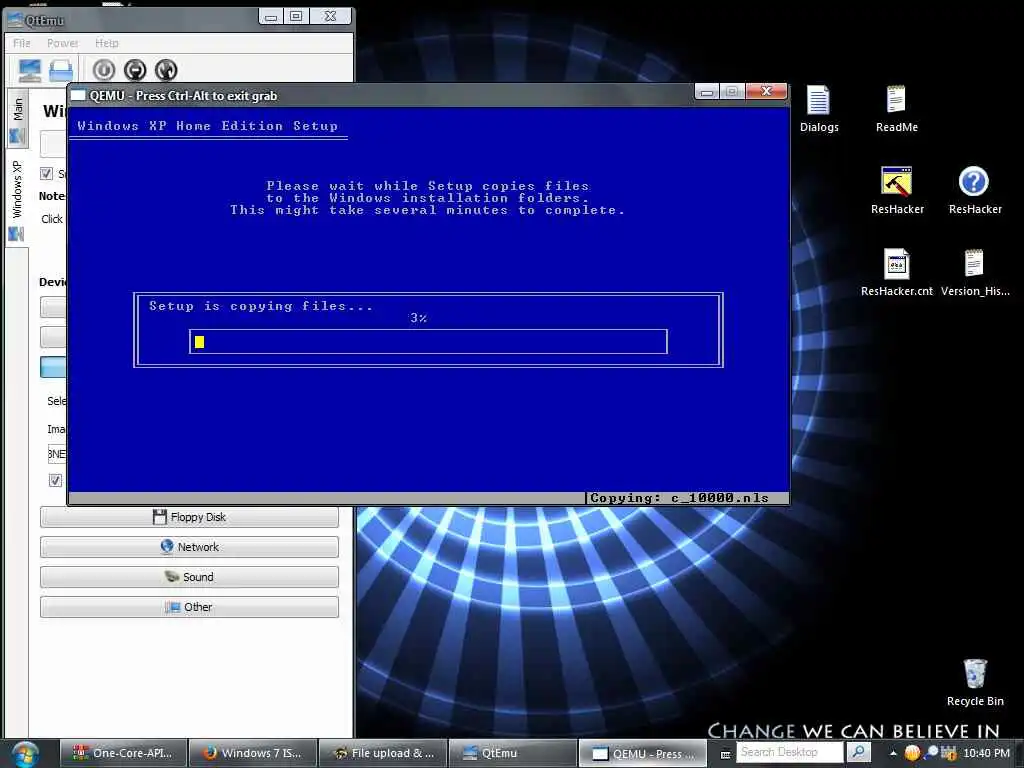The height and width of the screenshot is (768, 1024).
Task: Click the open machine drive icon in QtEmu toolbar
Action: pos(61,71)
